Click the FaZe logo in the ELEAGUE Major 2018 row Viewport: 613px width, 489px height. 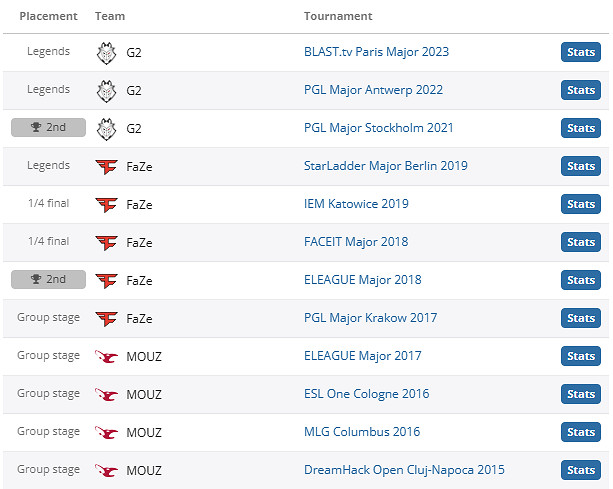(x=106, y=280)
